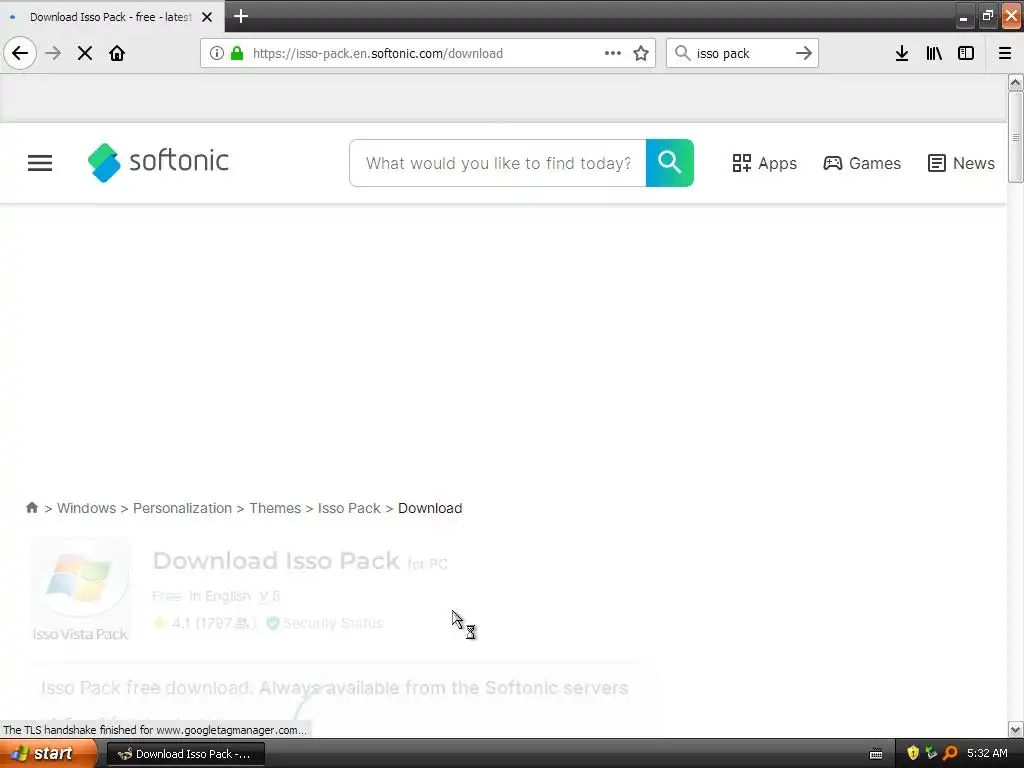Go back with the browser back arrow
Viewport: 1024px width, 768px height.
tap(20, 53)
